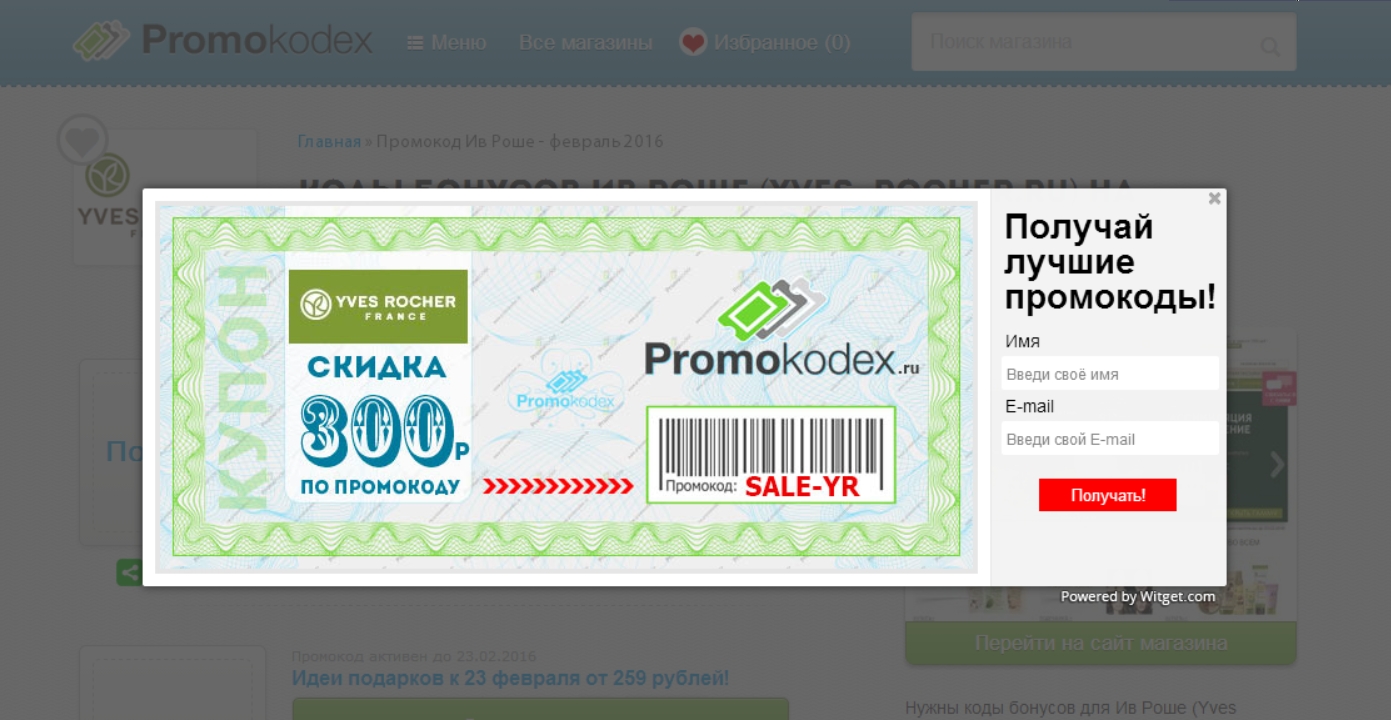Viewport: 1391px width, 720px height.
Task: Click the barcode with the SALE-YR promo code
Action: point(770,455)
